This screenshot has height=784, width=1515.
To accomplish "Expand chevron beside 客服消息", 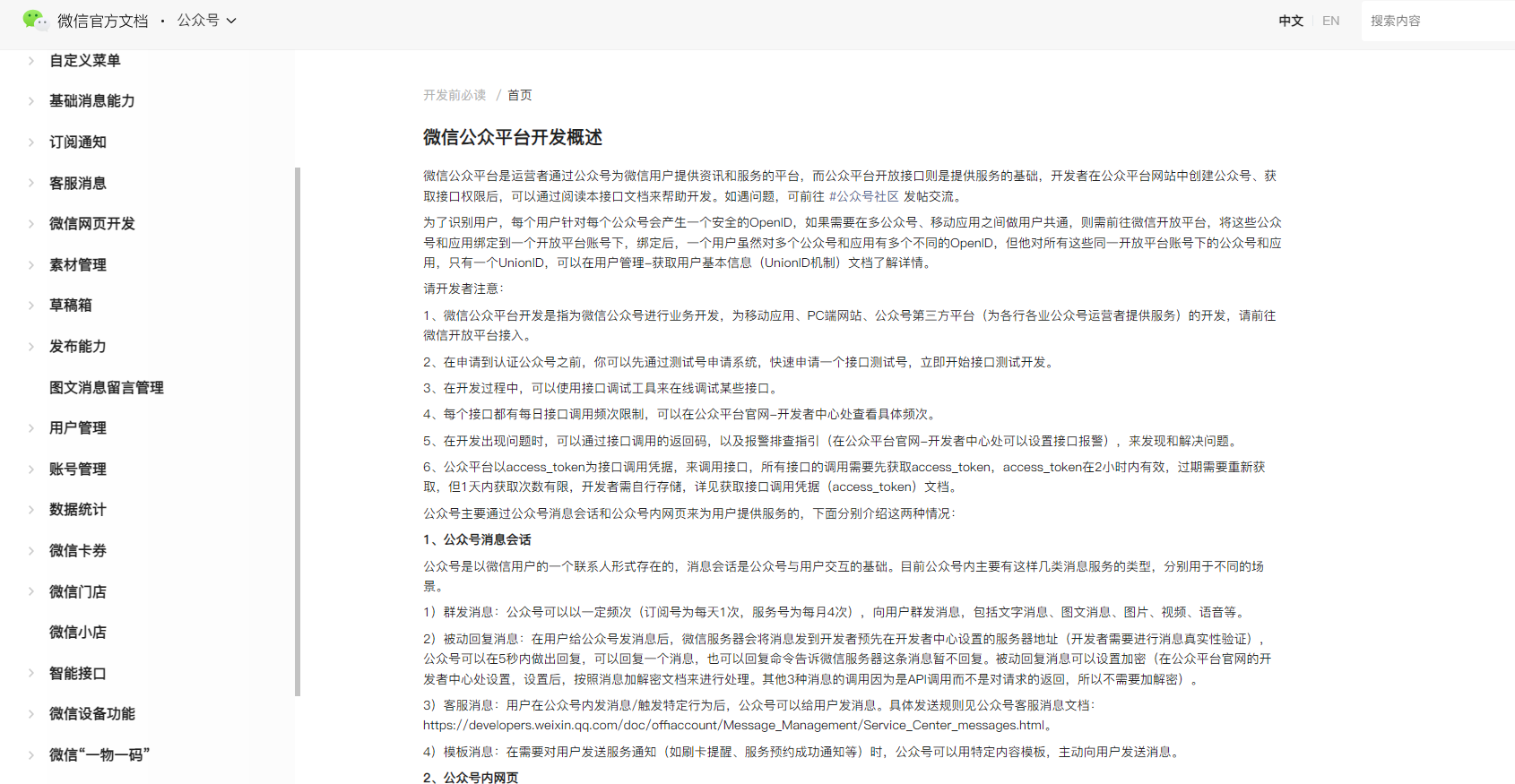I will click(x=31, y=184).
